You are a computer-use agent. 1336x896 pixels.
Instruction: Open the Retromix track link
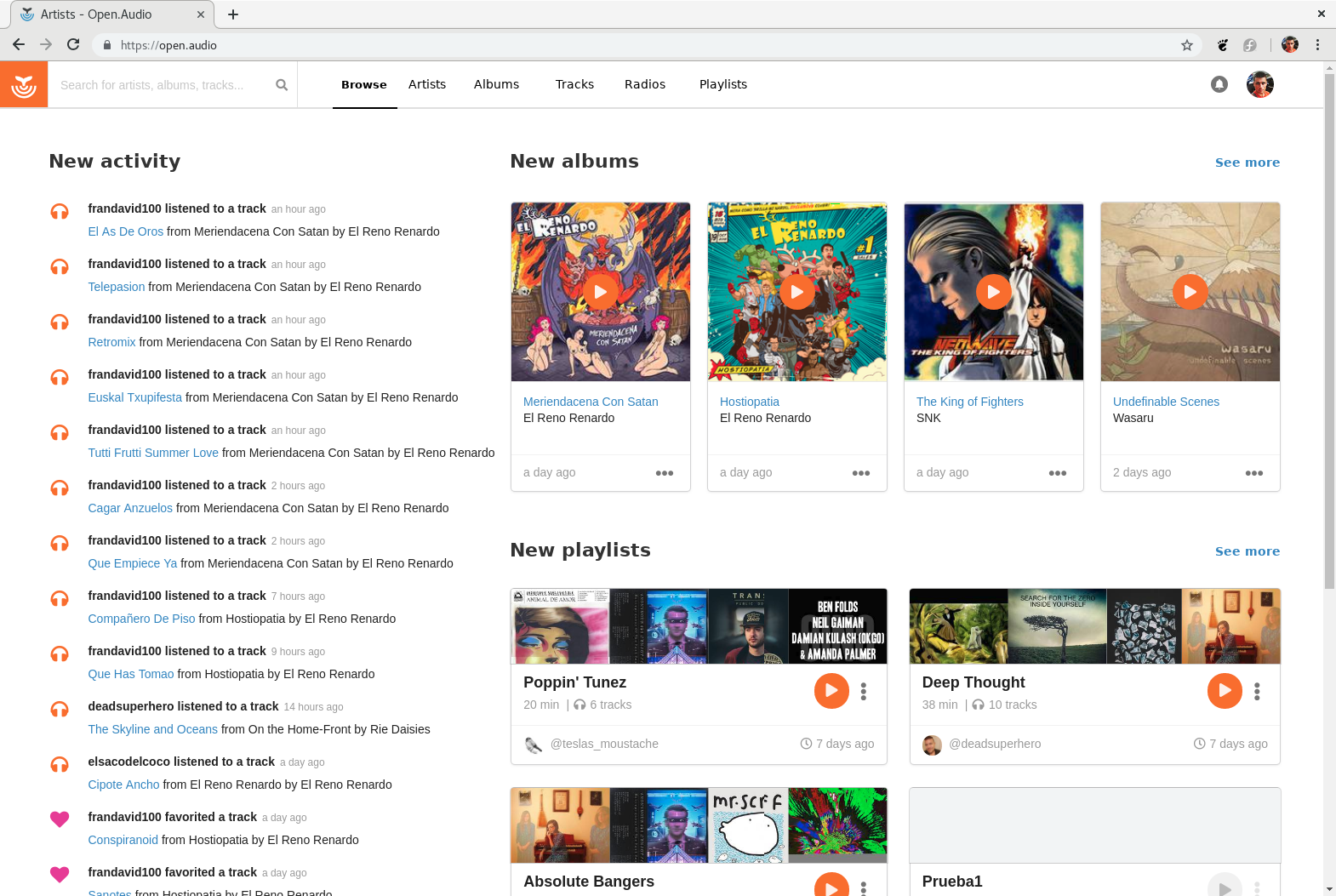(x=112, y=342)
